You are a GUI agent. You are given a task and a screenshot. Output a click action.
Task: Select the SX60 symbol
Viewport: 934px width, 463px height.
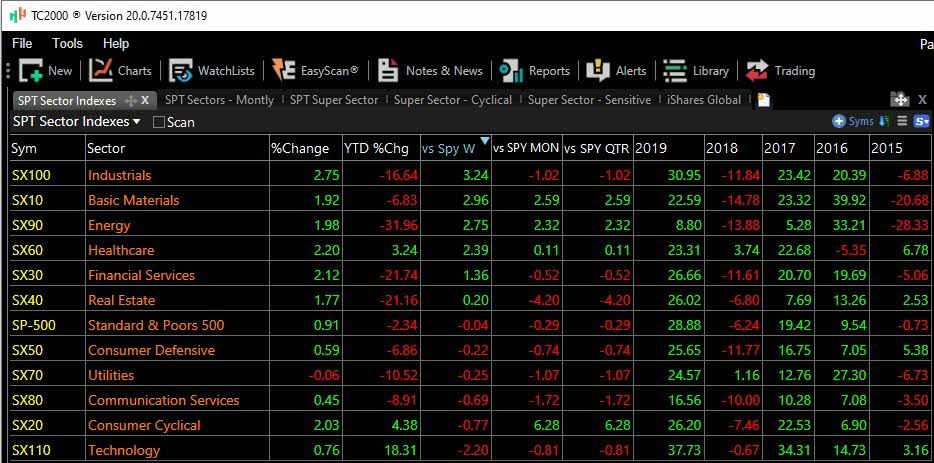pos(27,250)
